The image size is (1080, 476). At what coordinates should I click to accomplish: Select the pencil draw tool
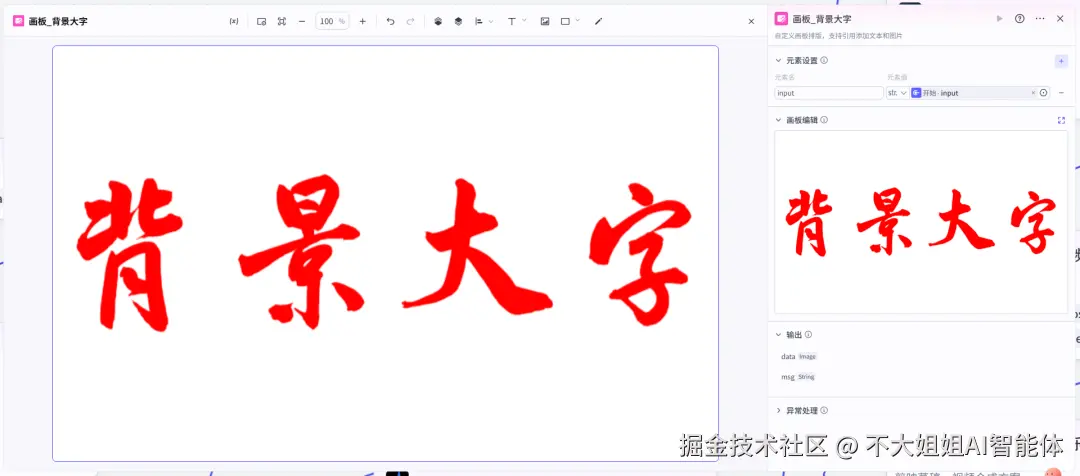tap(599, 21)
